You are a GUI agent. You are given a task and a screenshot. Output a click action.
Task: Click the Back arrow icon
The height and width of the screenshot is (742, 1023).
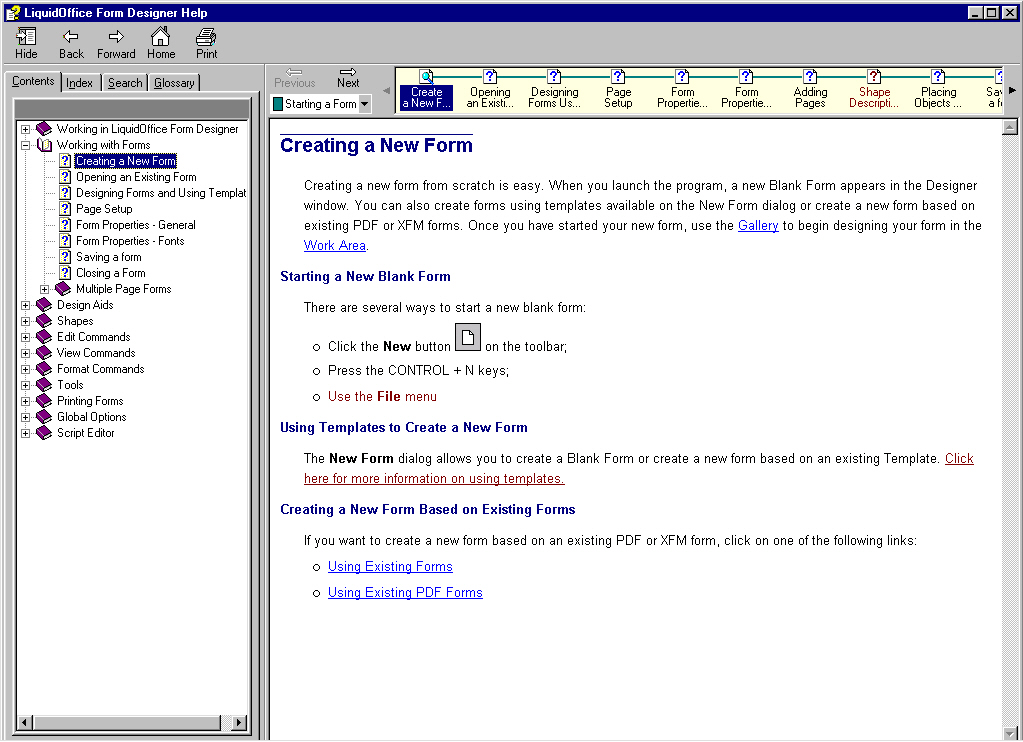point(70,37)
